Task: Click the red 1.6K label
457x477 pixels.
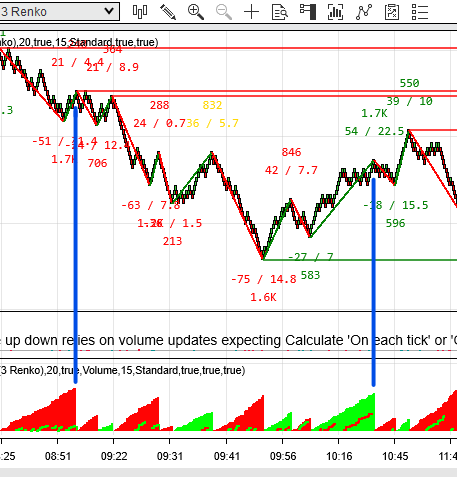Action: (x=263, y=297)
